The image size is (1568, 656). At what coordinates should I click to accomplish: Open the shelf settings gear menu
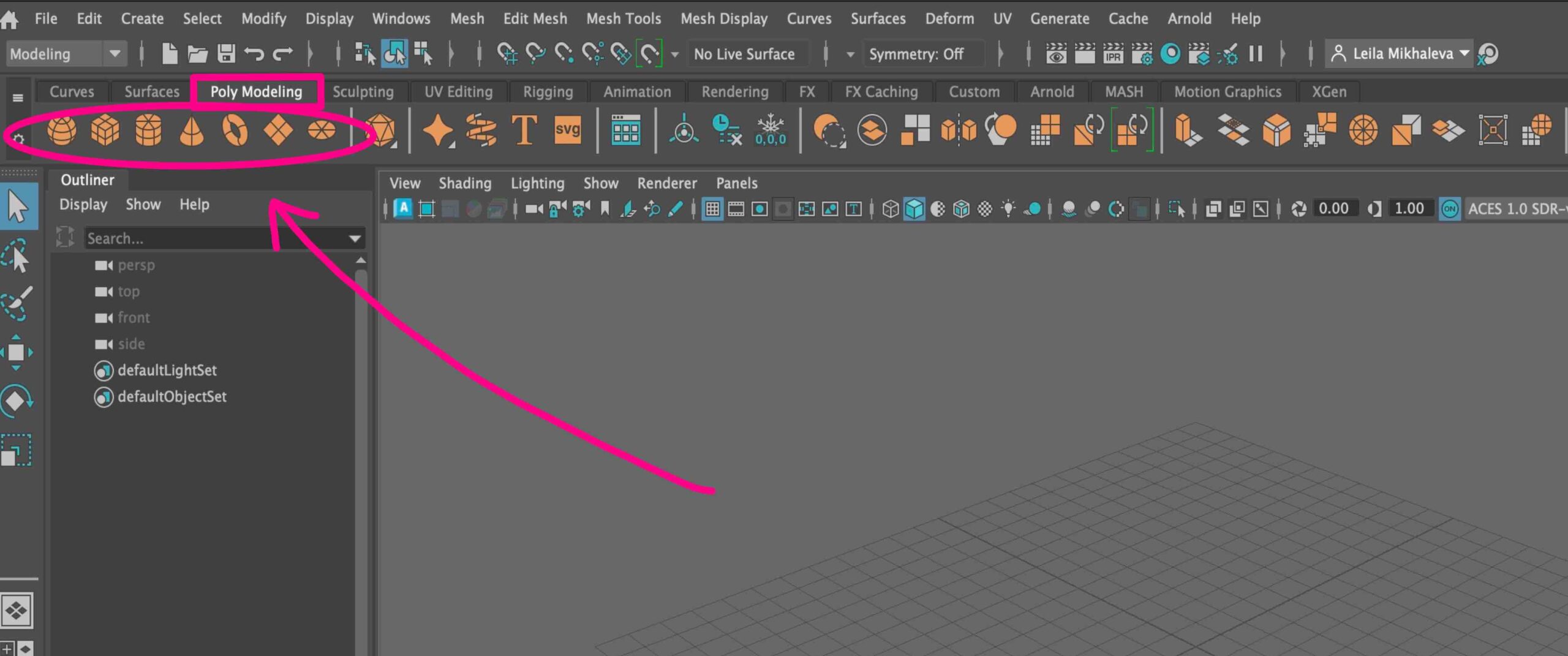(x=18, y=138)
